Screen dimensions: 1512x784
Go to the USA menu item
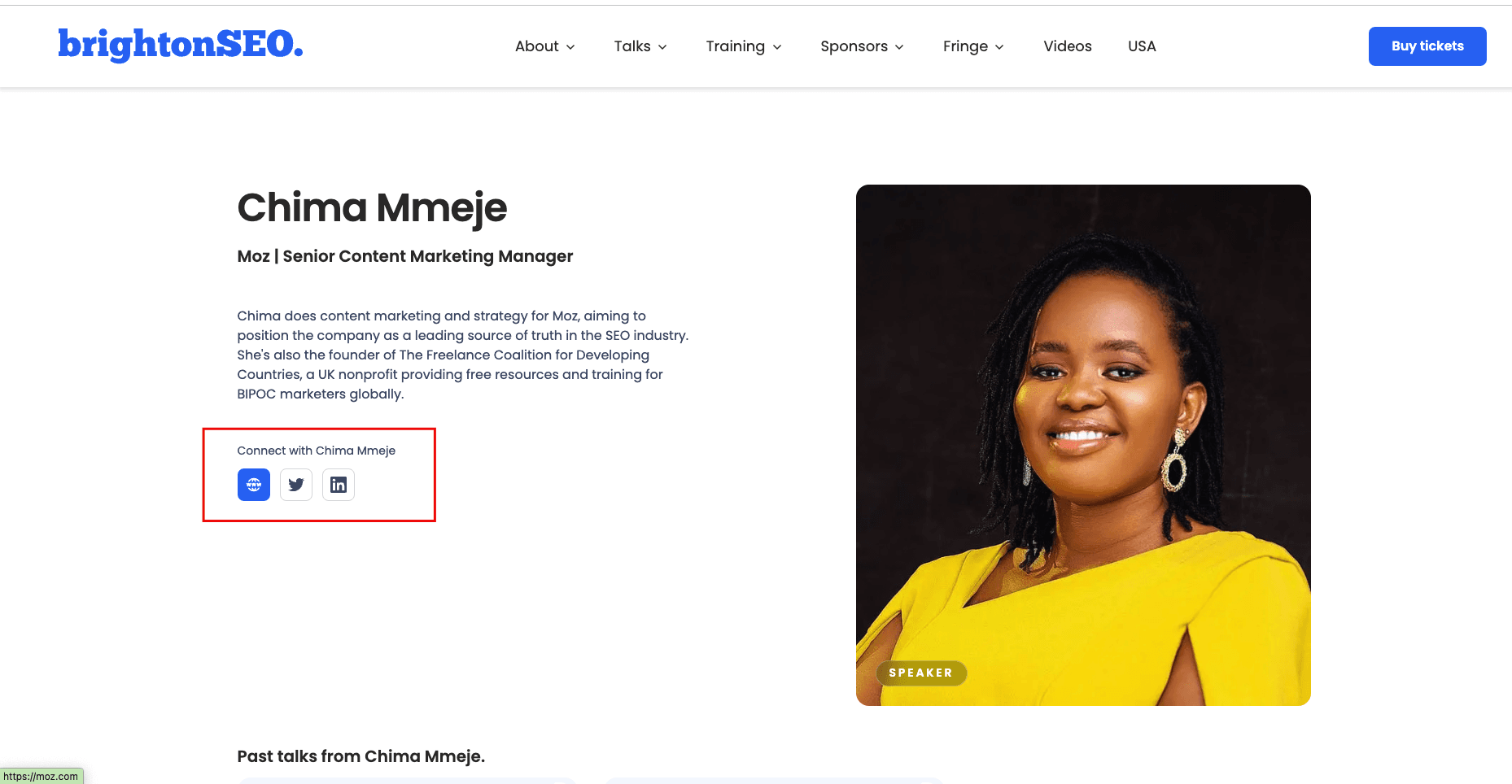(x=1142, y=46)
